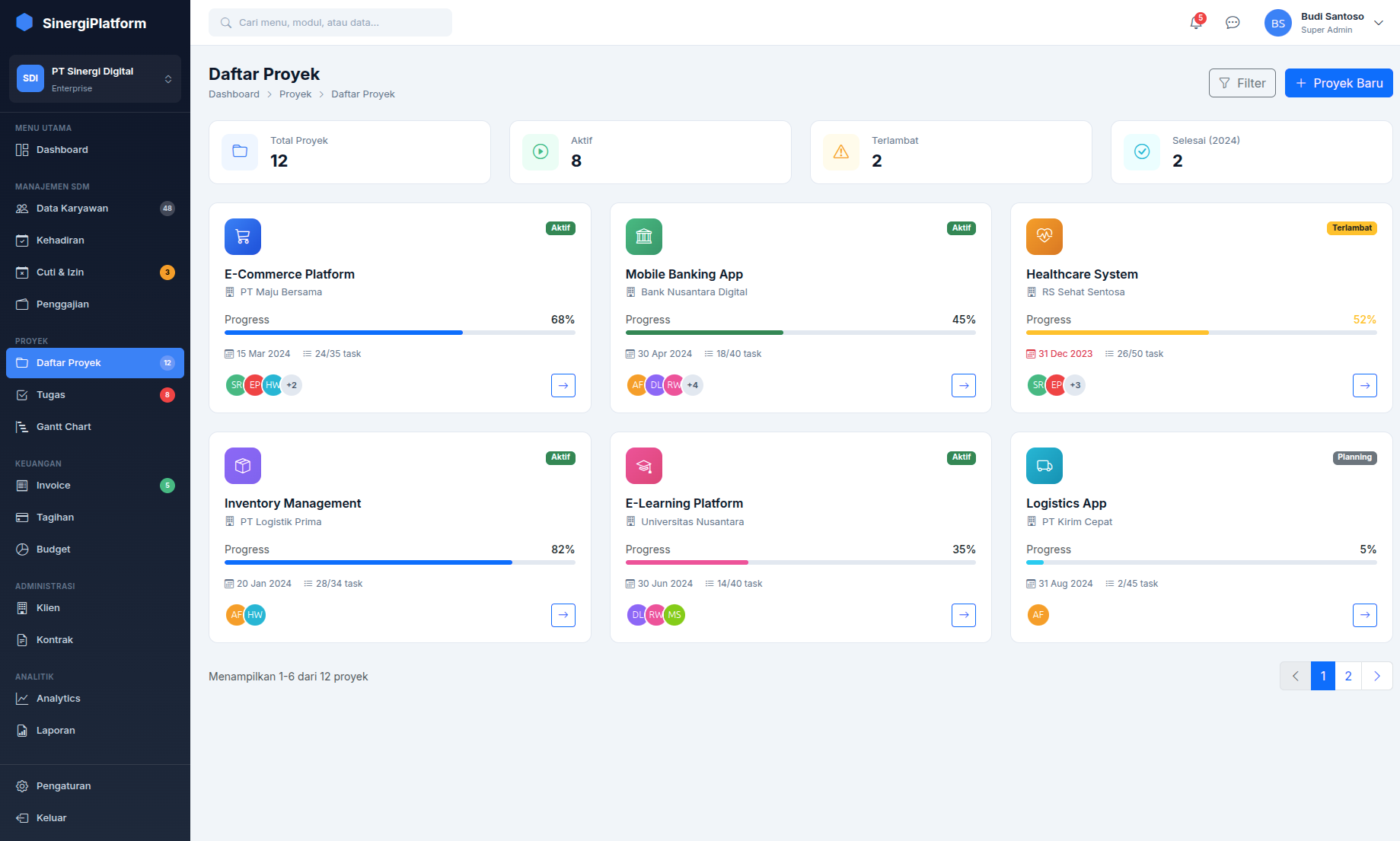
Task: Navigate to Data Karyawan in sidebar
Action: [x=72, y=209]
